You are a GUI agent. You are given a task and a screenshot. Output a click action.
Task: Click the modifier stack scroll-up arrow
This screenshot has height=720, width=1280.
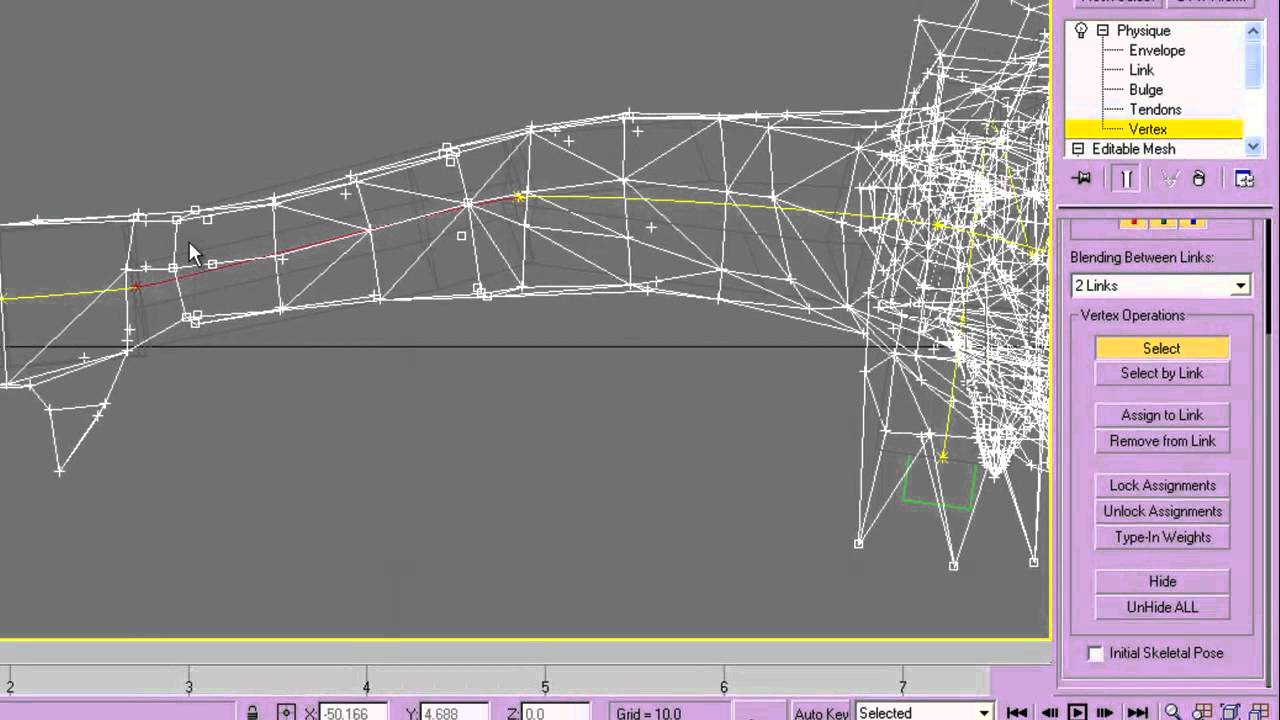point(1253,31)
